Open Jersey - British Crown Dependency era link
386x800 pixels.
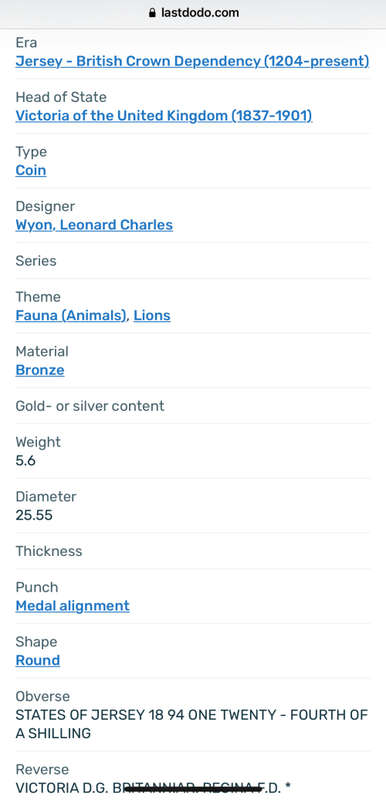(192, 61)
